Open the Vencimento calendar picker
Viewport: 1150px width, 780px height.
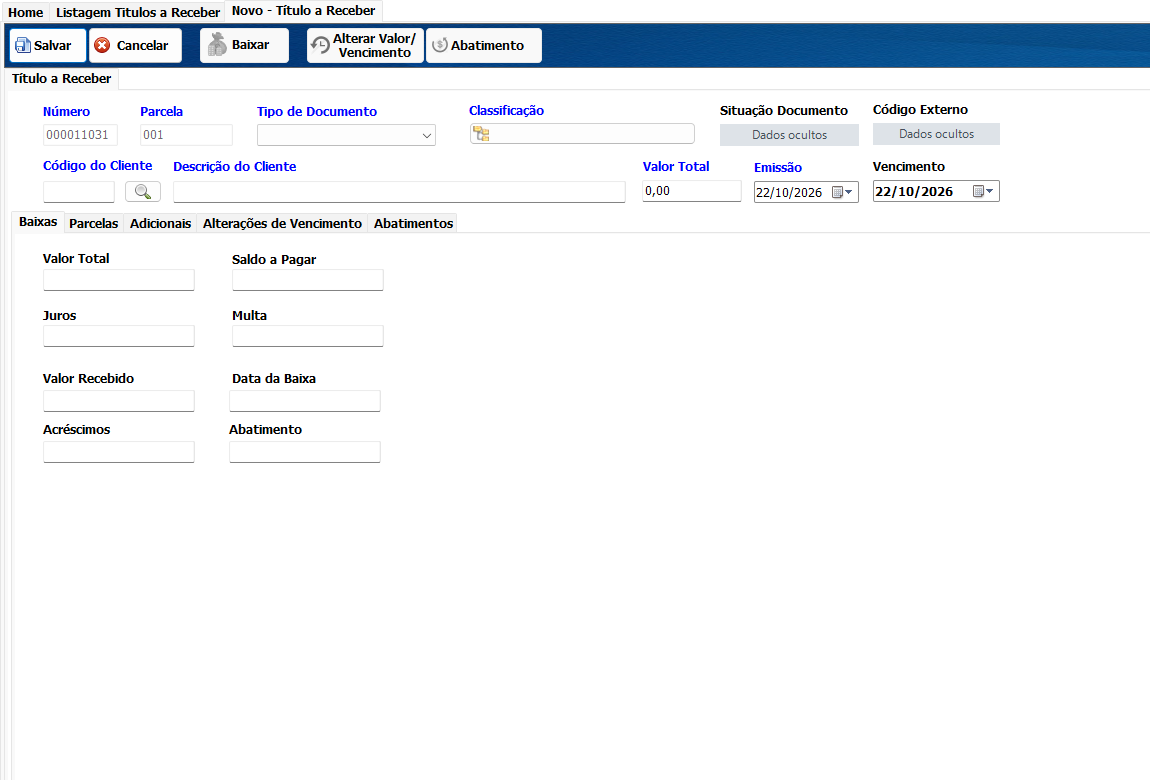tap(983, 191)
